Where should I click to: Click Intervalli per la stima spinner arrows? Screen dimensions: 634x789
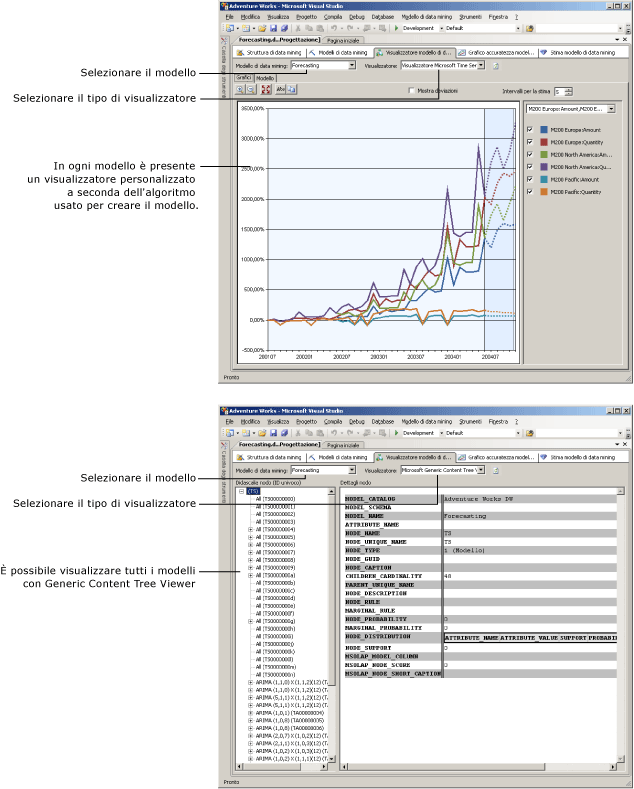(569, 91)
